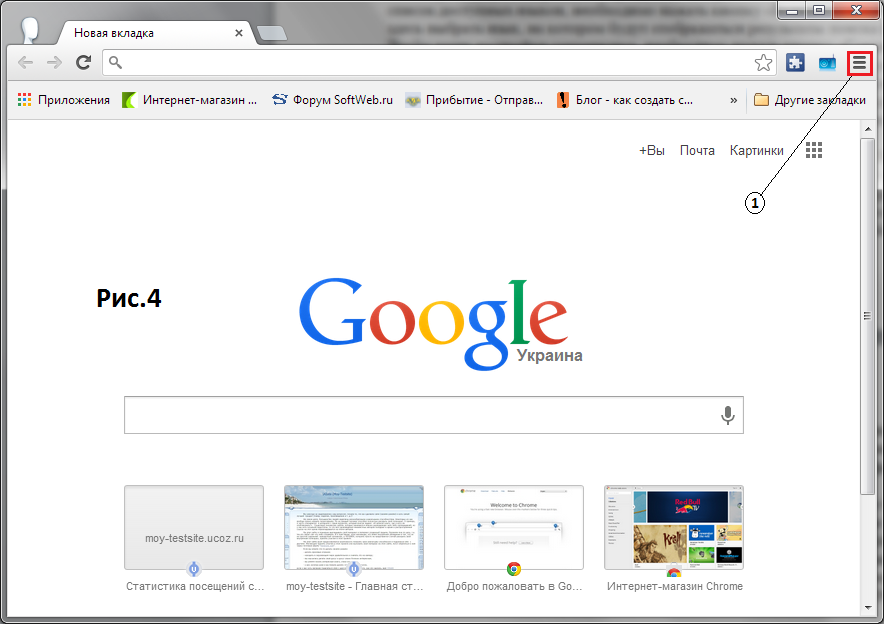Start voice search with microphone icon
This screenshot has width=884, height=624.
[728, 415]
